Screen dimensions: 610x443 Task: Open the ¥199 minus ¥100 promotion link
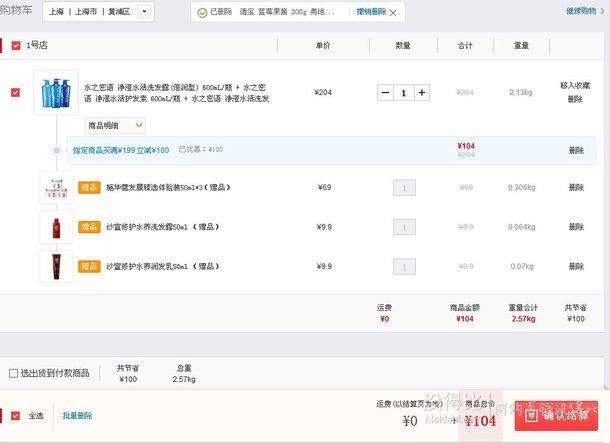121,150
